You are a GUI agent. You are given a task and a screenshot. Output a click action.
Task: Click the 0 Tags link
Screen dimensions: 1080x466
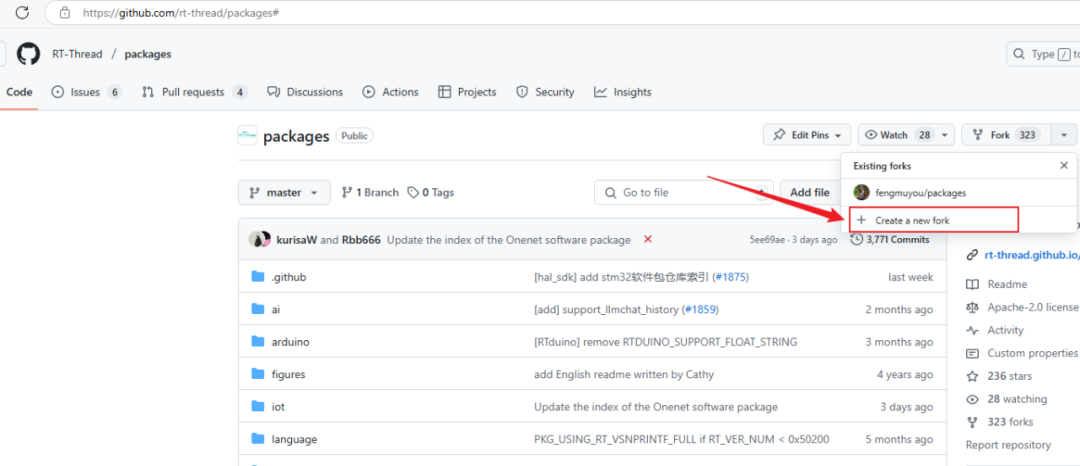point(430,193)
